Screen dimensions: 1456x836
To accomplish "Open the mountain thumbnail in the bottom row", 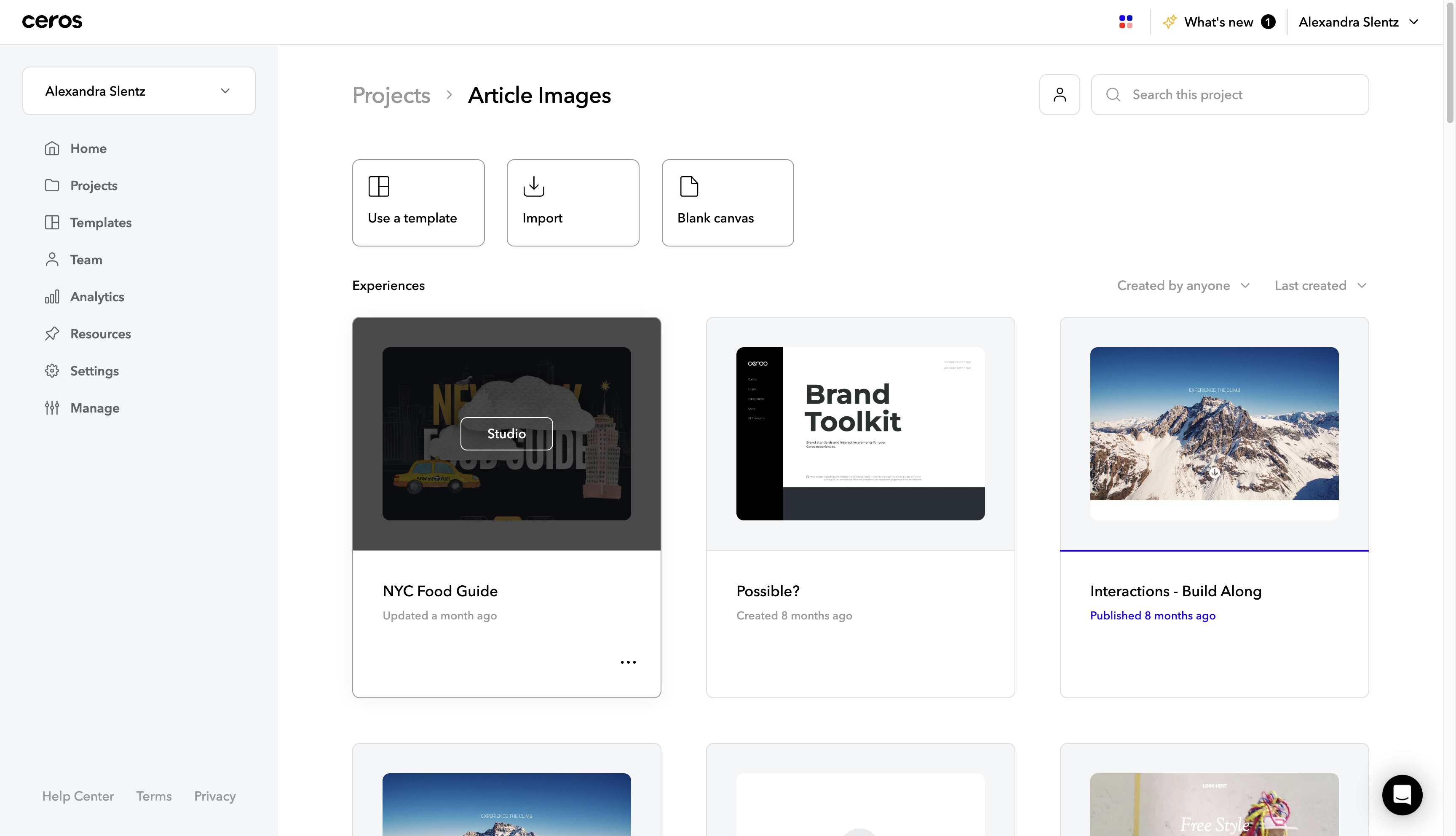I will [x=506, y=804].
